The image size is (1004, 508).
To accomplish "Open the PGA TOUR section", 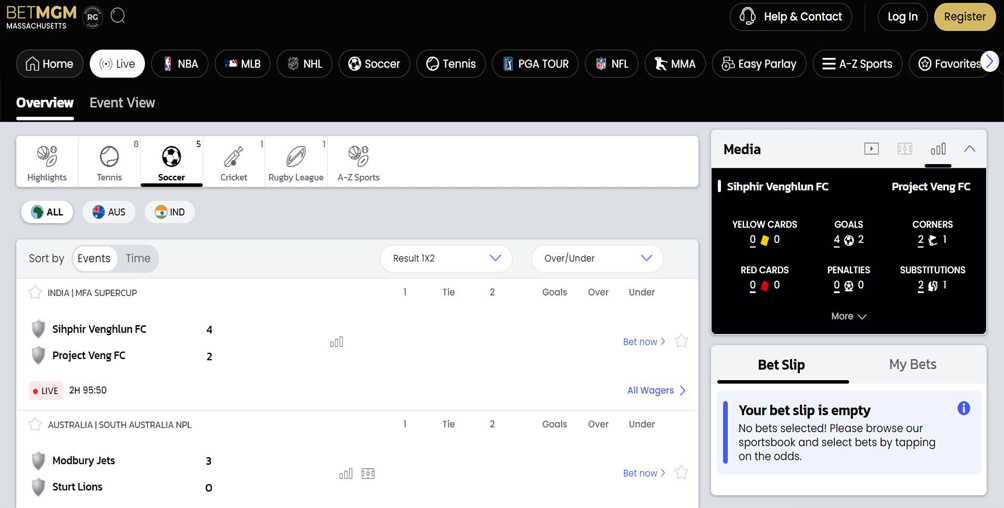I will click(535, 63).
